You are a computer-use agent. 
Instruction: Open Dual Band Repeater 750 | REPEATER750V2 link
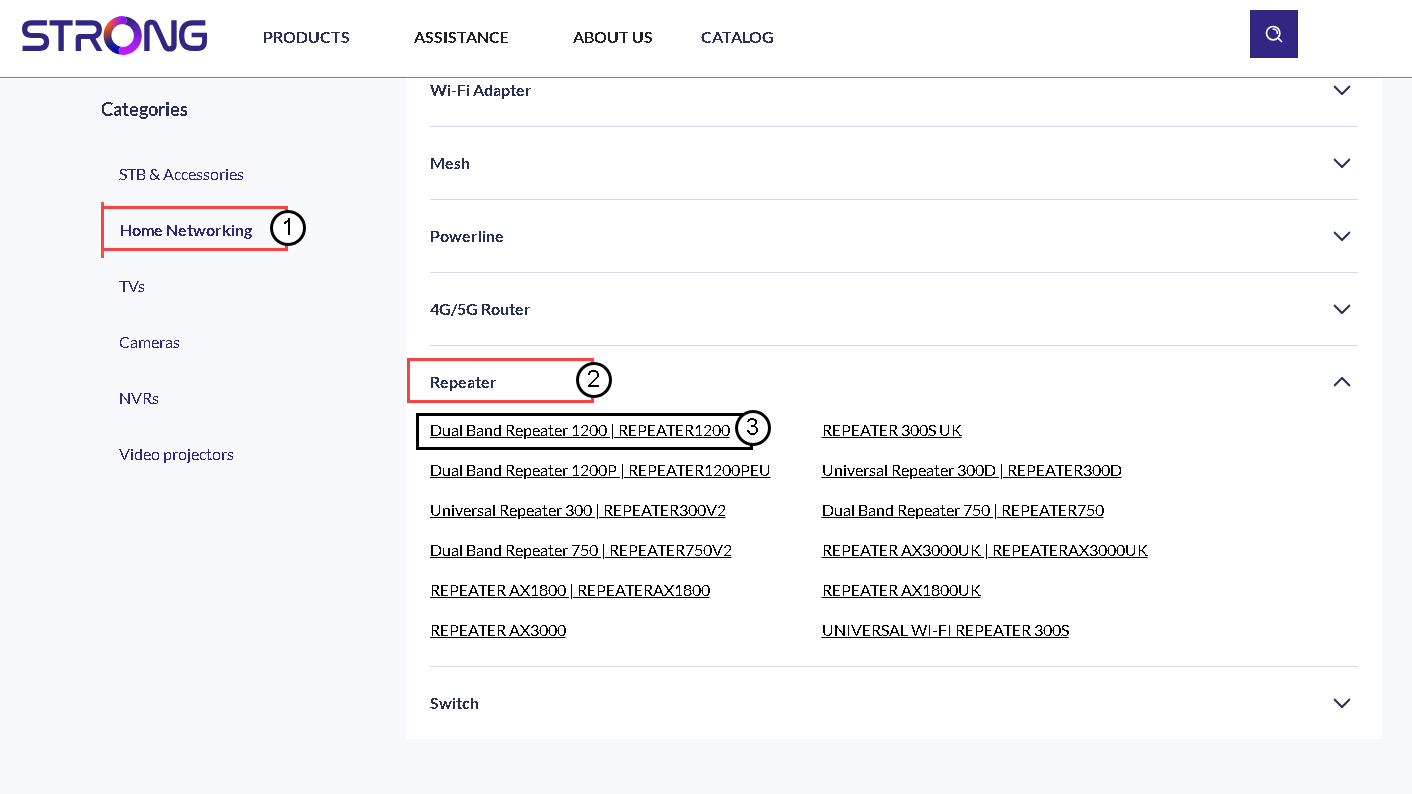pos(581,550)
